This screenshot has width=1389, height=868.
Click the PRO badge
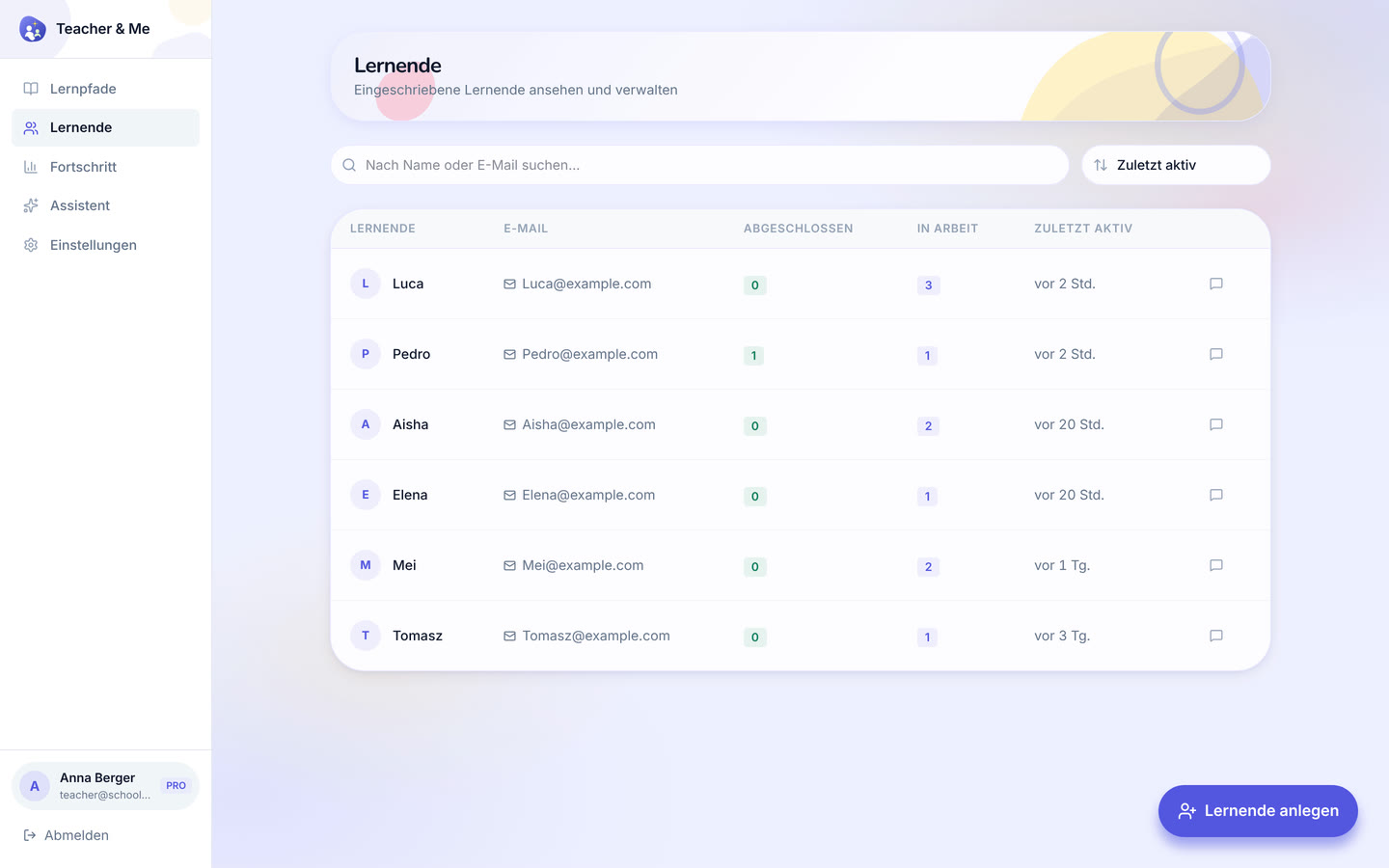pos(176,786)
